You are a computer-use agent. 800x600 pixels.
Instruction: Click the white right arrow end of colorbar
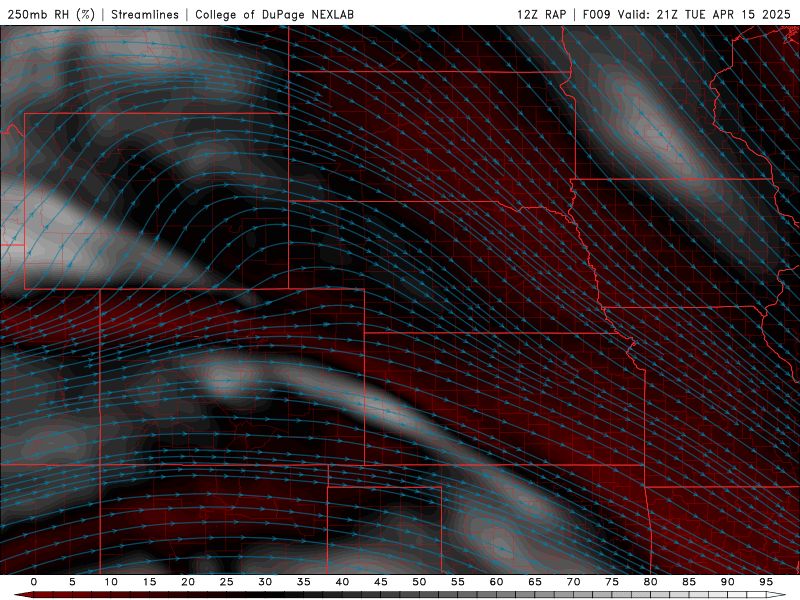click(x=776, y=595)
